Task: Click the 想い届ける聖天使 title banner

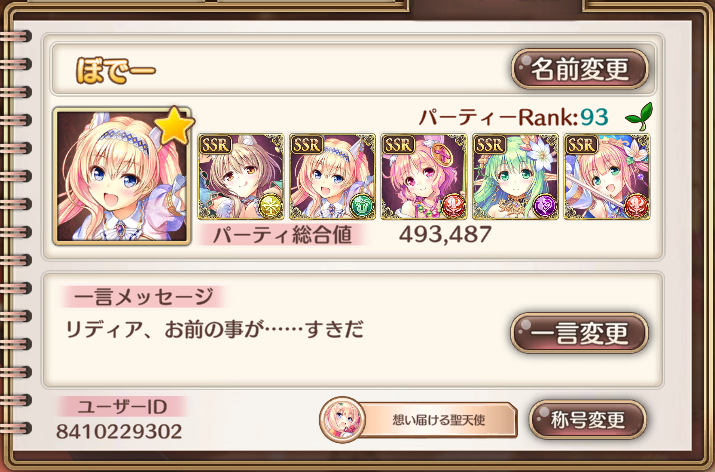Action: [x=439, y=420]
